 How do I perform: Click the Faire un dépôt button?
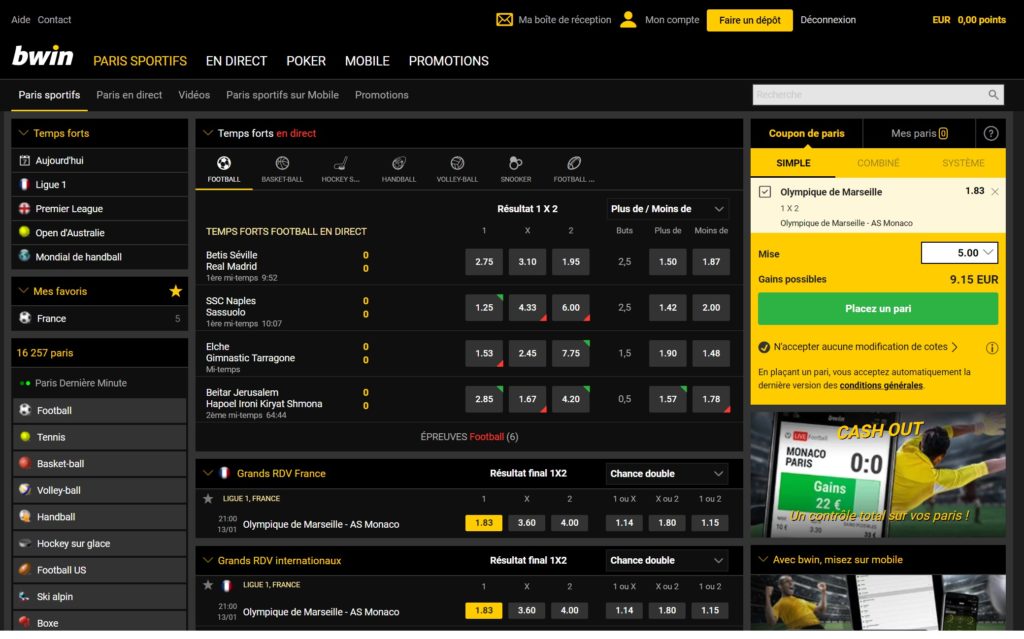tap(750, 20)
